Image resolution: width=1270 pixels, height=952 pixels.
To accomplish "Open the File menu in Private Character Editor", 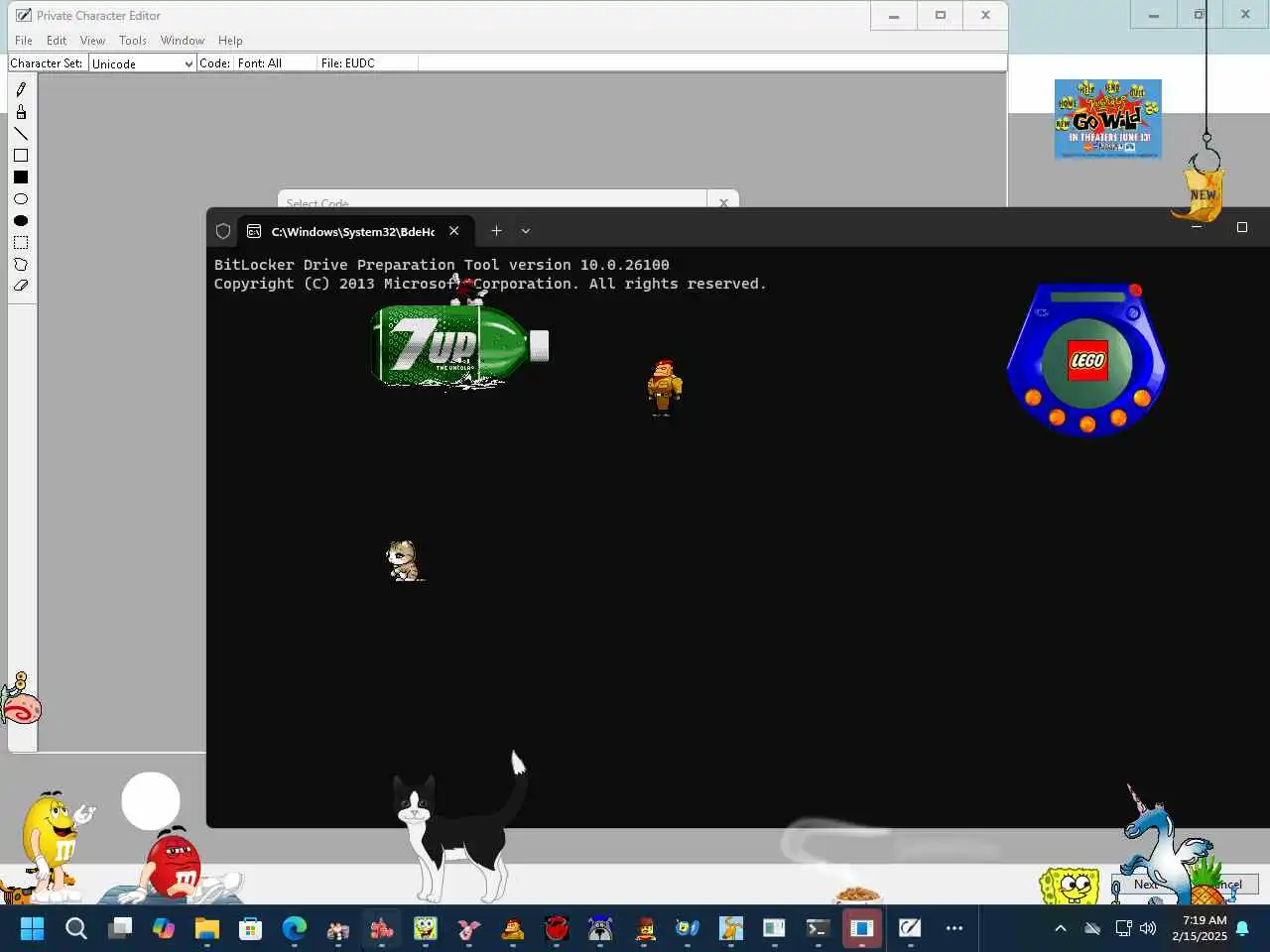I will (24, 41).
